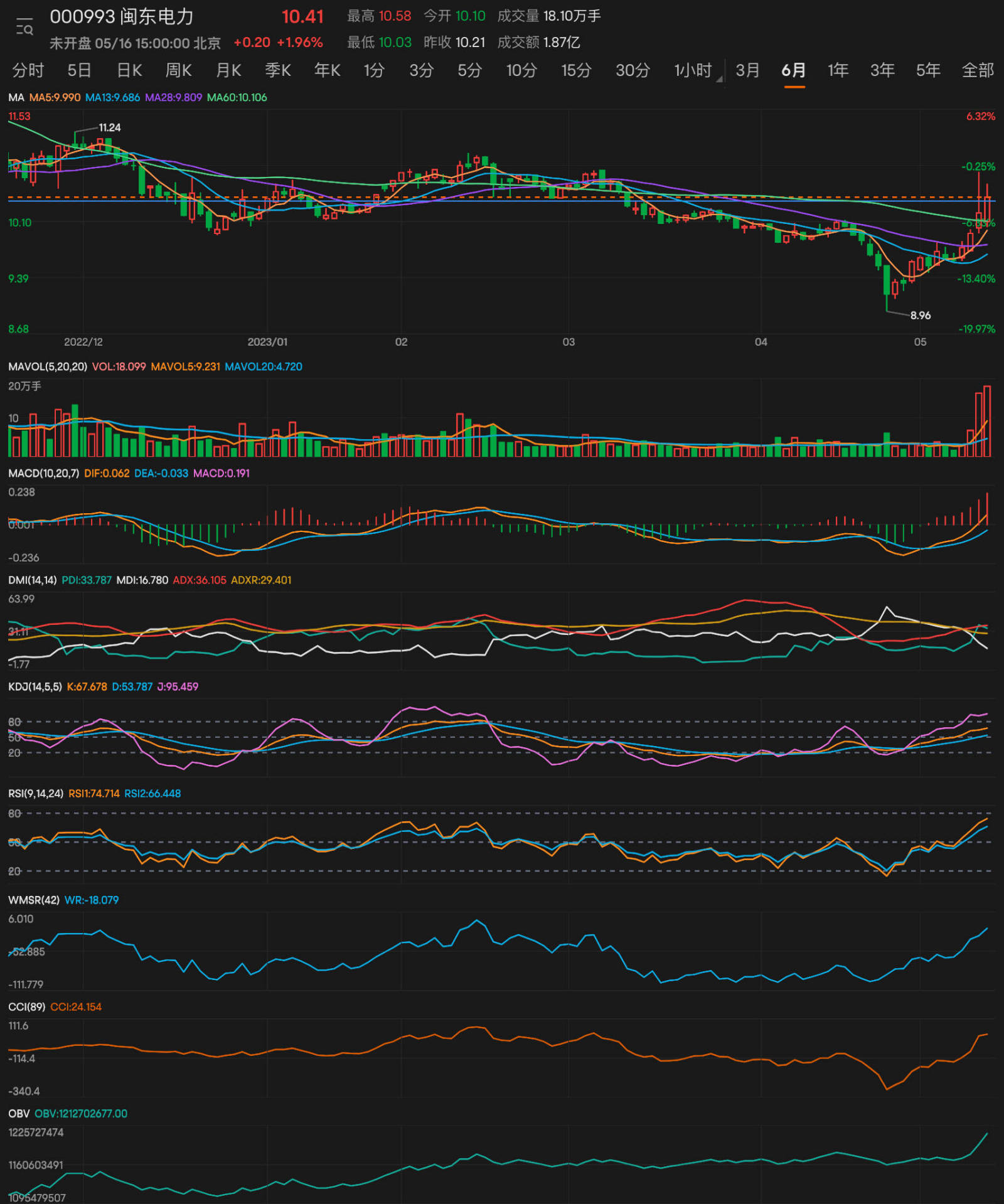Select the 1小时 interval tab

(x=693, y=70)
